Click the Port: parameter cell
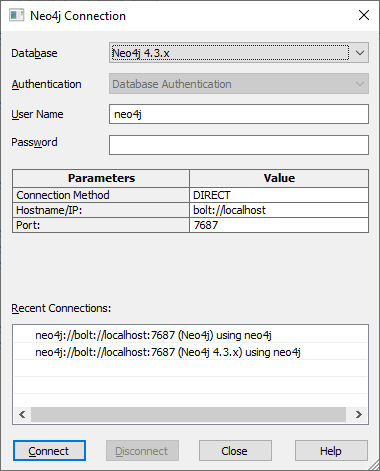 (x=101, y=225)
